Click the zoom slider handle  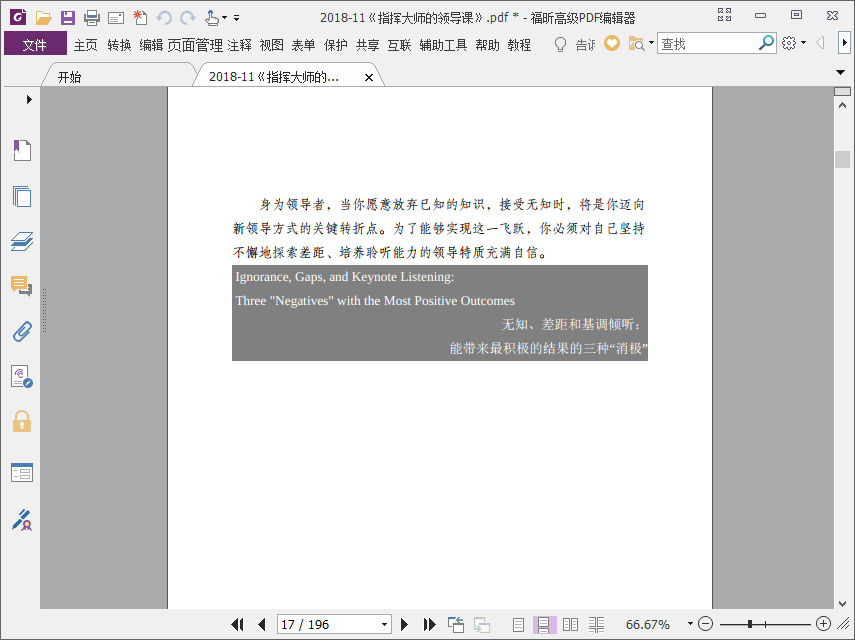[x=750, y=624]
